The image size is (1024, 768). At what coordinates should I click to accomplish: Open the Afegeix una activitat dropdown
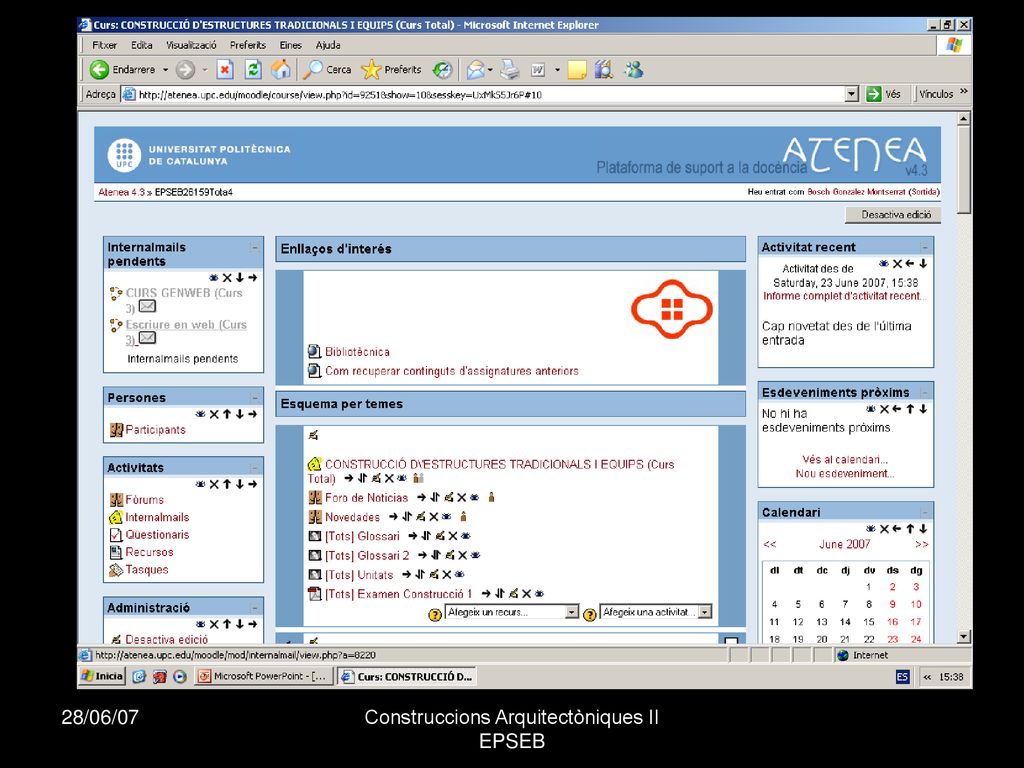tap(656, 612)
